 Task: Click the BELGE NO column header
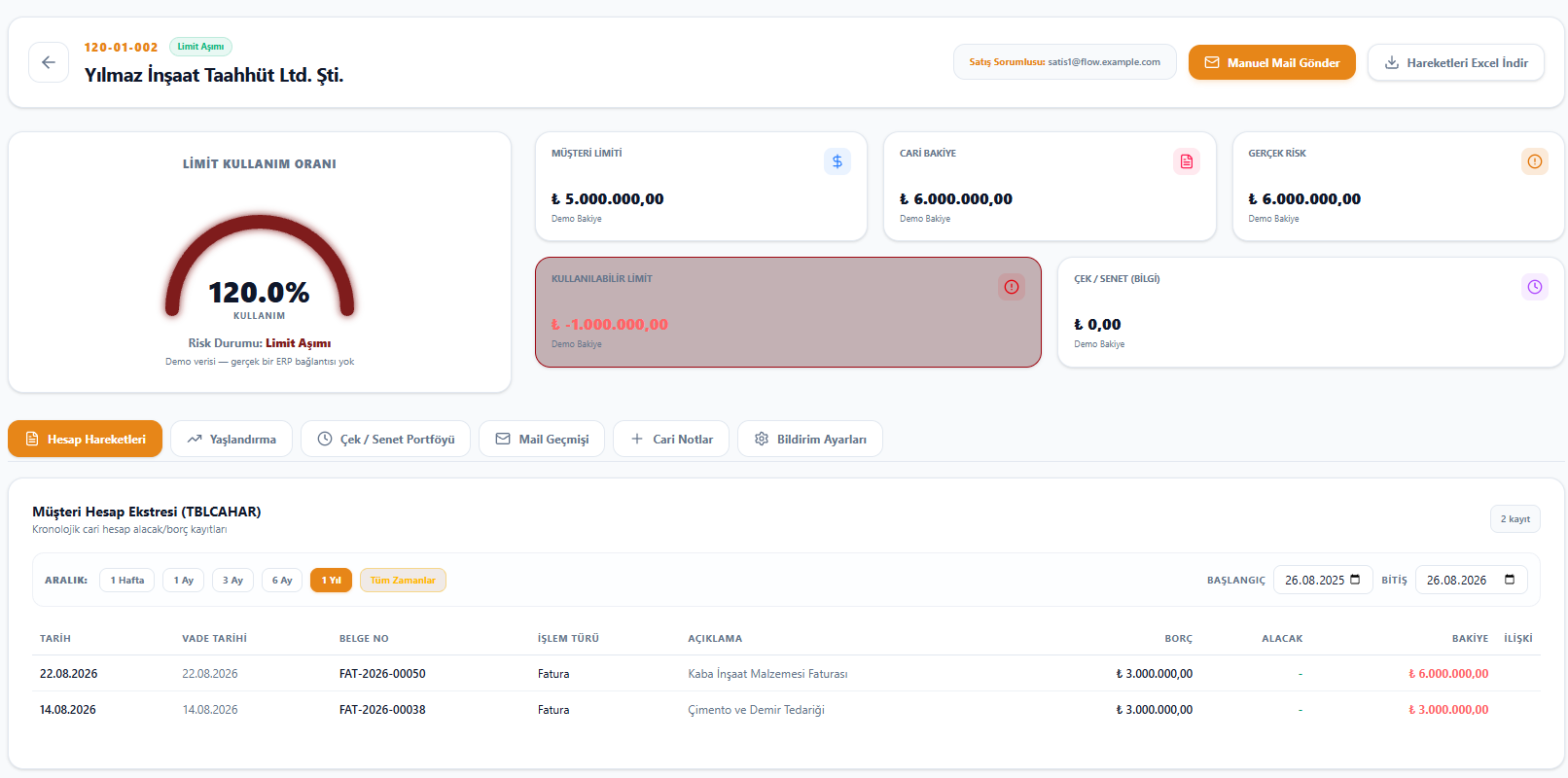364,639
